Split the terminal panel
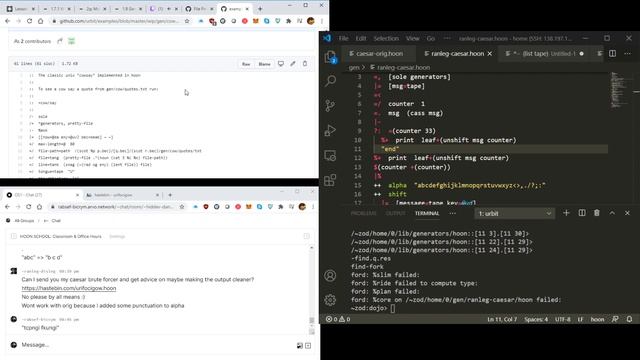The height and width of the screenshot is (360, 640). pyautogui.click(x=582, y=213)
